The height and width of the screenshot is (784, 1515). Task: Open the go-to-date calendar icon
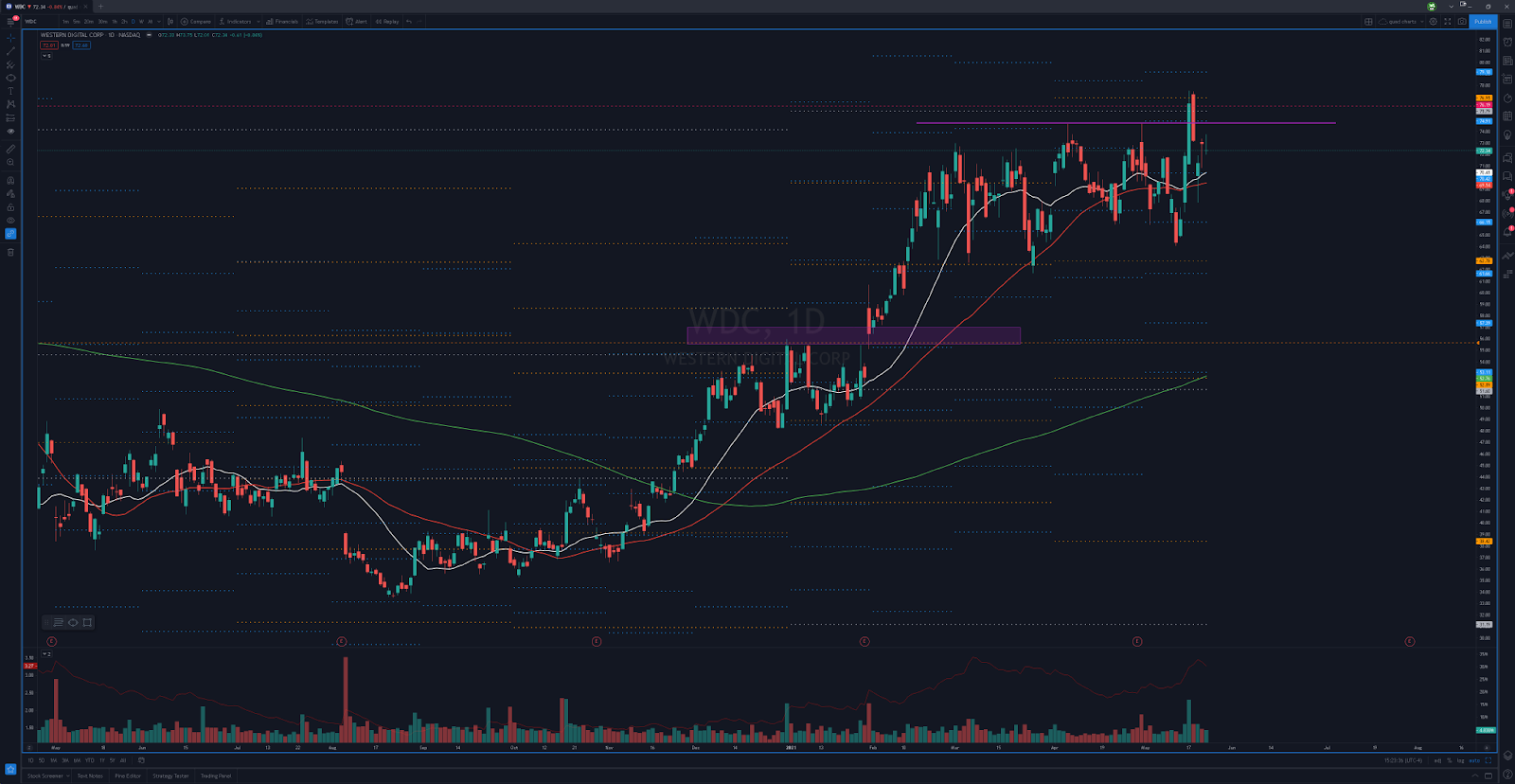point(141,760)
